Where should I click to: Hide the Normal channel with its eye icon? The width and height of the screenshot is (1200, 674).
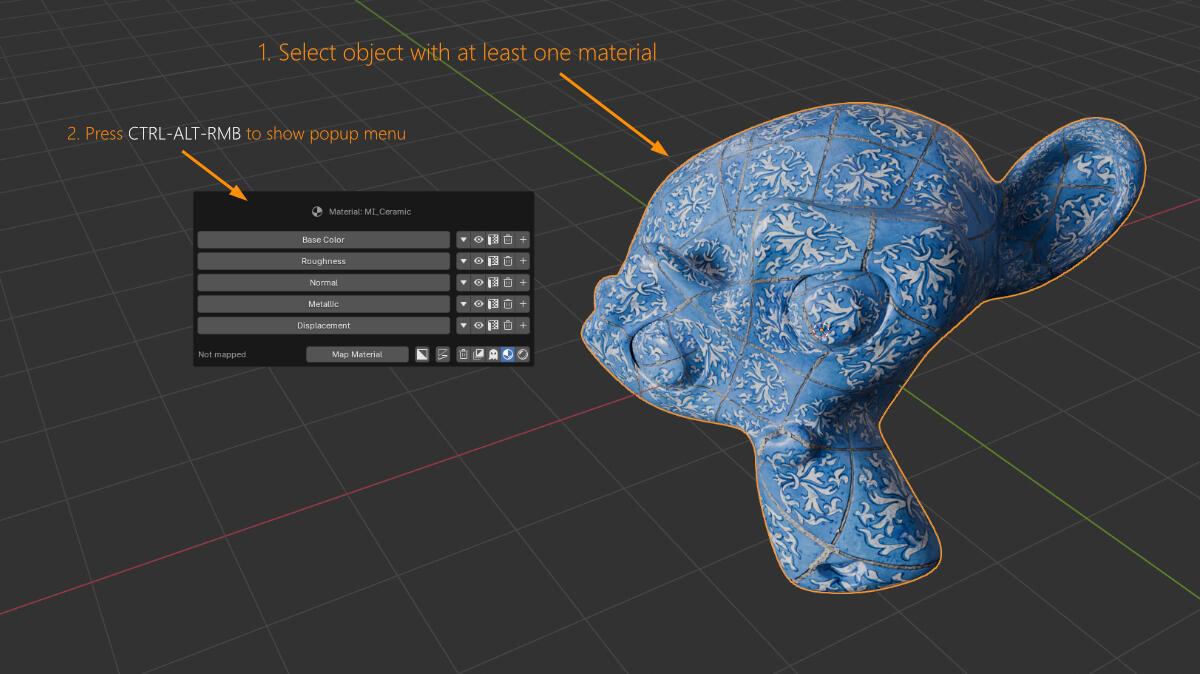478,283
